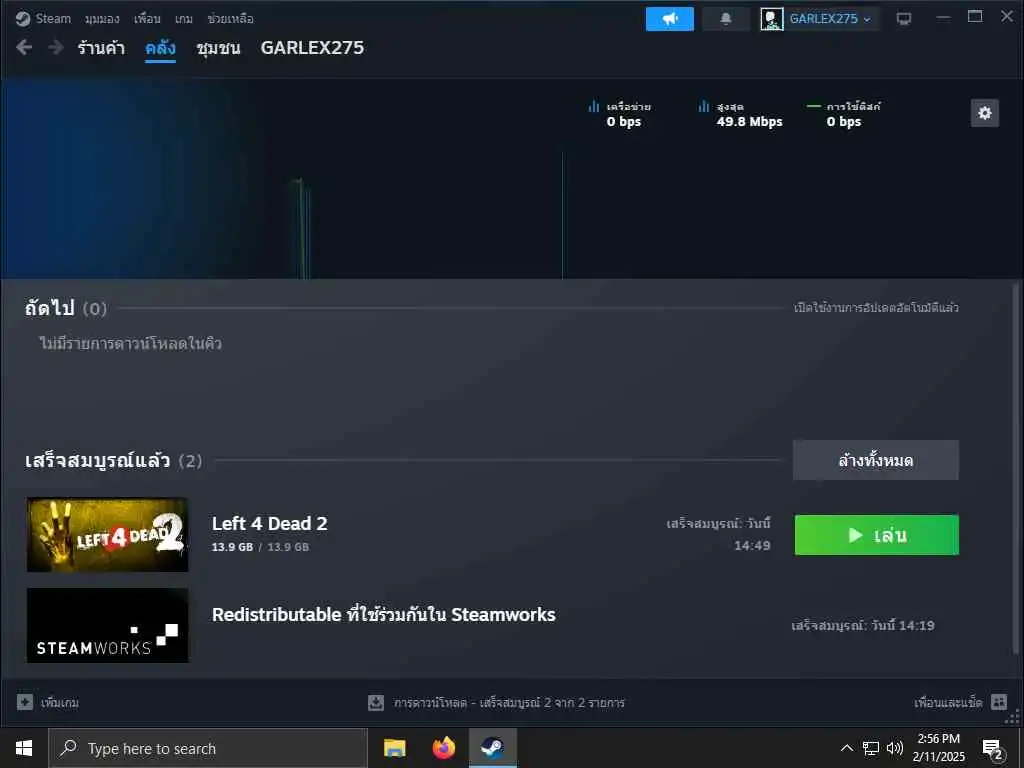This screenshot has width=1024, height=768.
Task: Open the GARLEX275 profile tab
Action: [x=312, y=48]
